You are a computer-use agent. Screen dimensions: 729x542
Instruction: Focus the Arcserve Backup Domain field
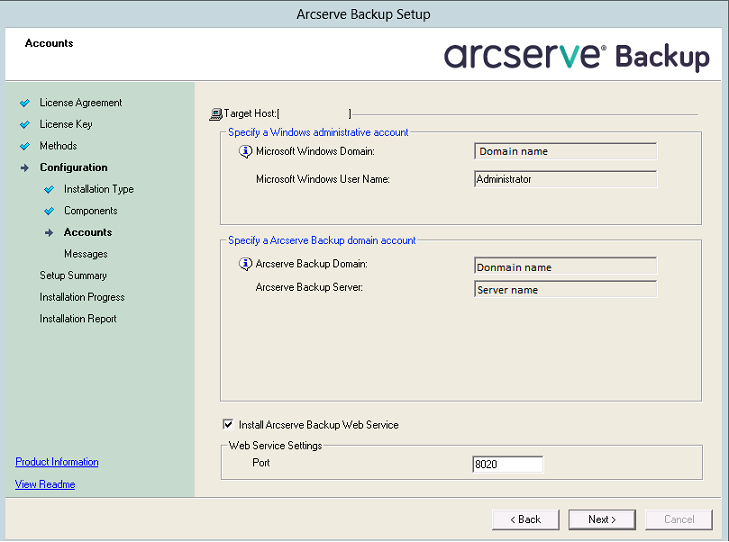coord(565,267)
